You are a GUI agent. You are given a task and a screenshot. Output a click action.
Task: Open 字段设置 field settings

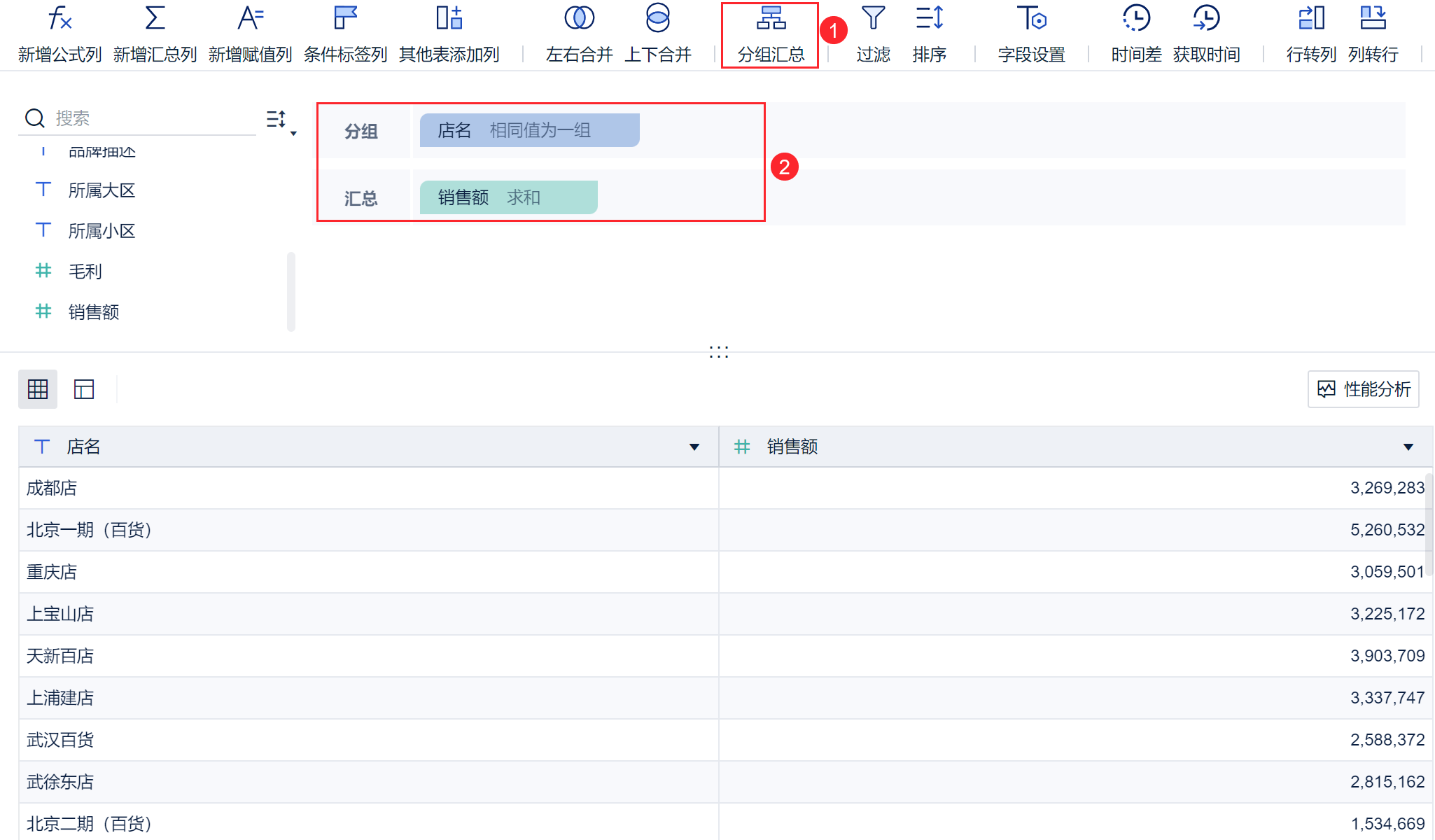[x=1031, y=19]
